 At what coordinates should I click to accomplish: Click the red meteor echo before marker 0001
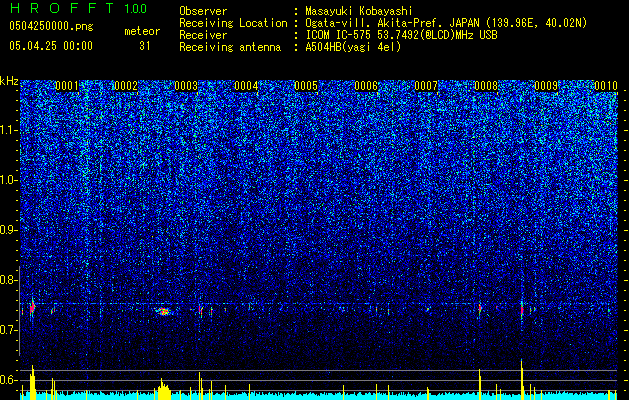point(32,308)
